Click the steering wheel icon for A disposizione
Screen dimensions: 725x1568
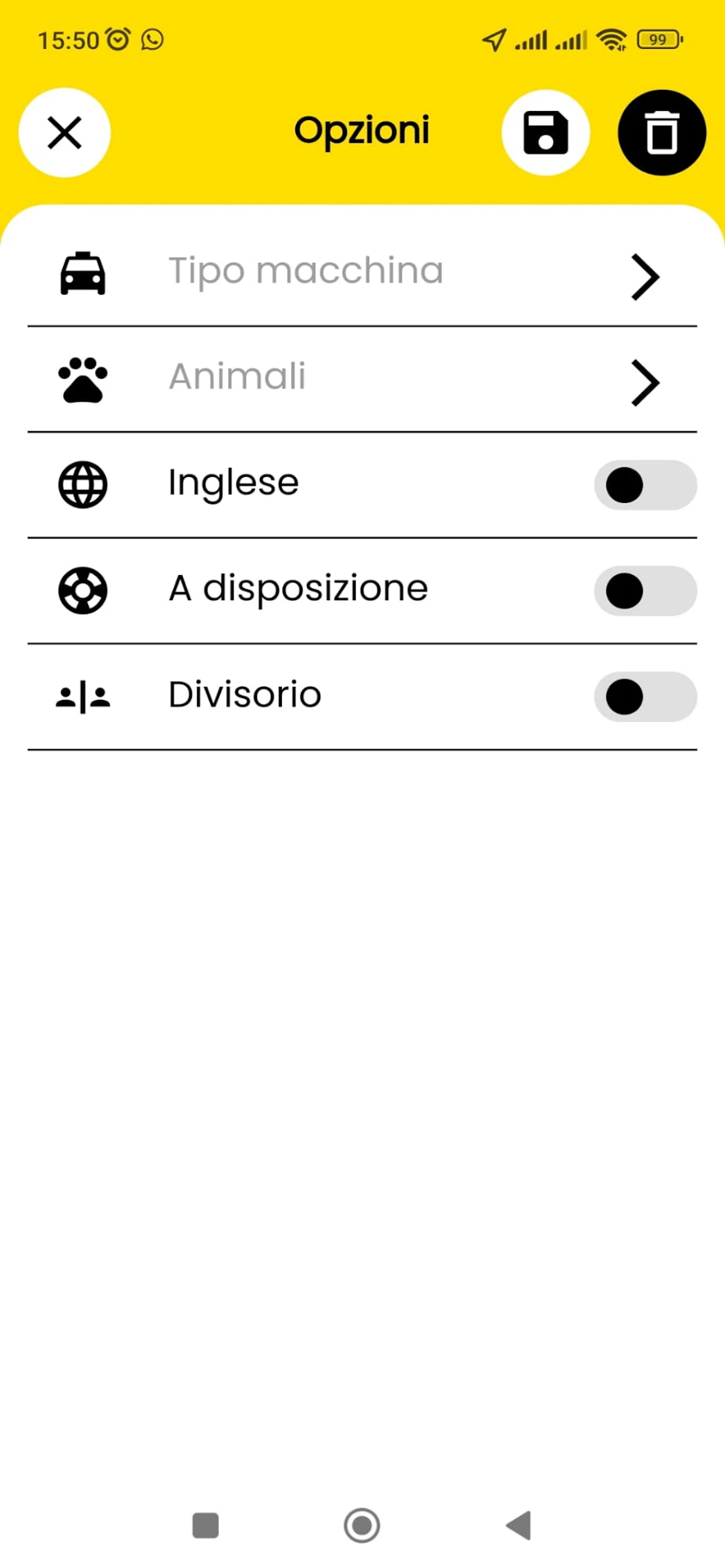[x=83, y=590]
